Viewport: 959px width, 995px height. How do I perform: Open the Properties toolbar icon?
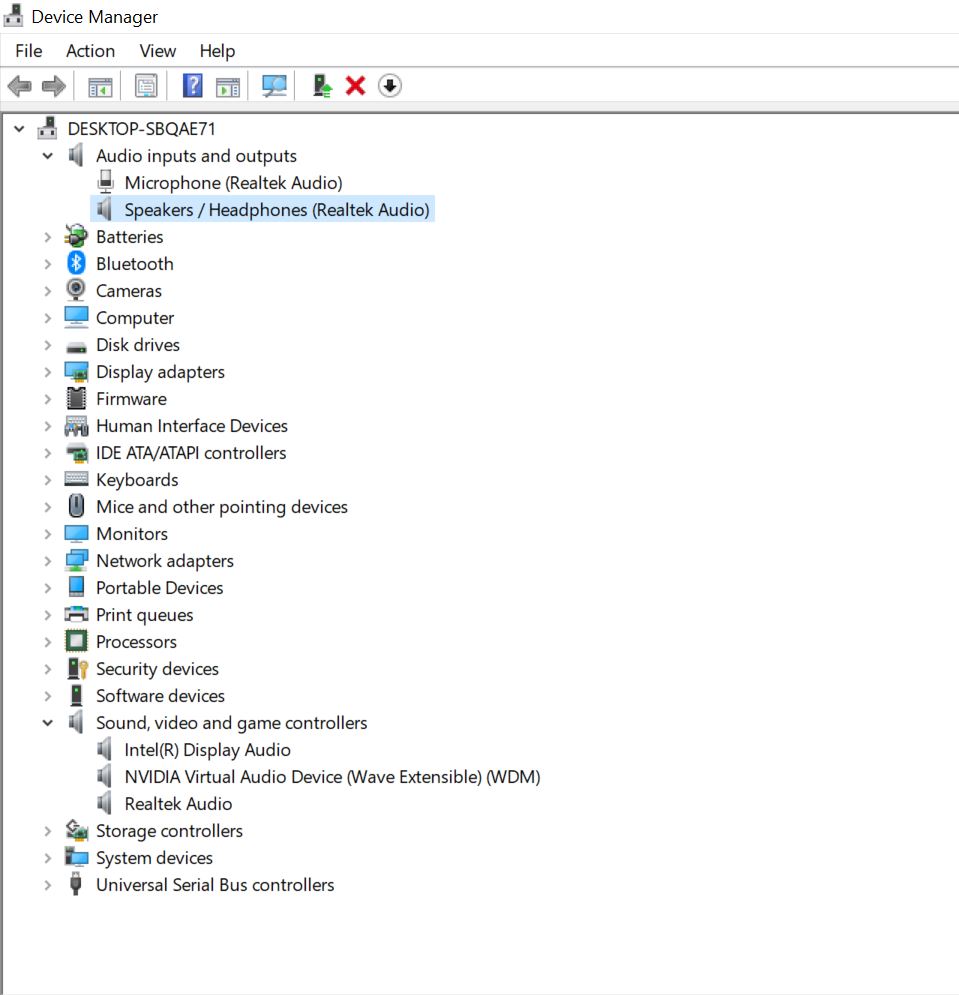[146, 86]
